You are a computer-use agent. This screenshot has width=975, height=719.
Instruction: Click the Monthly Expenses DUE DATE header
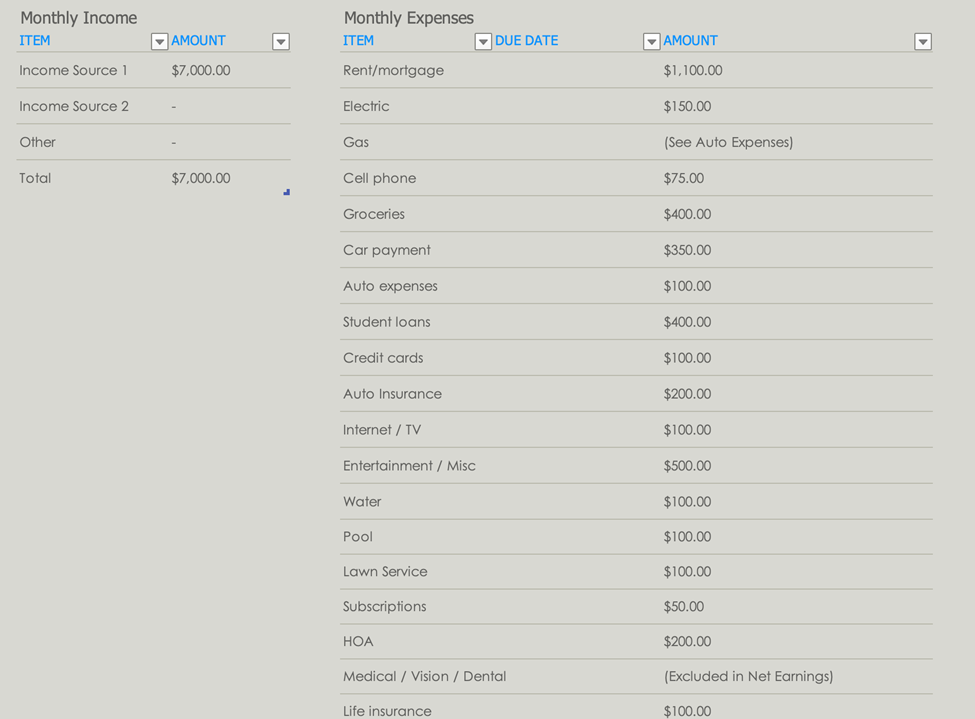pos(527,41)
